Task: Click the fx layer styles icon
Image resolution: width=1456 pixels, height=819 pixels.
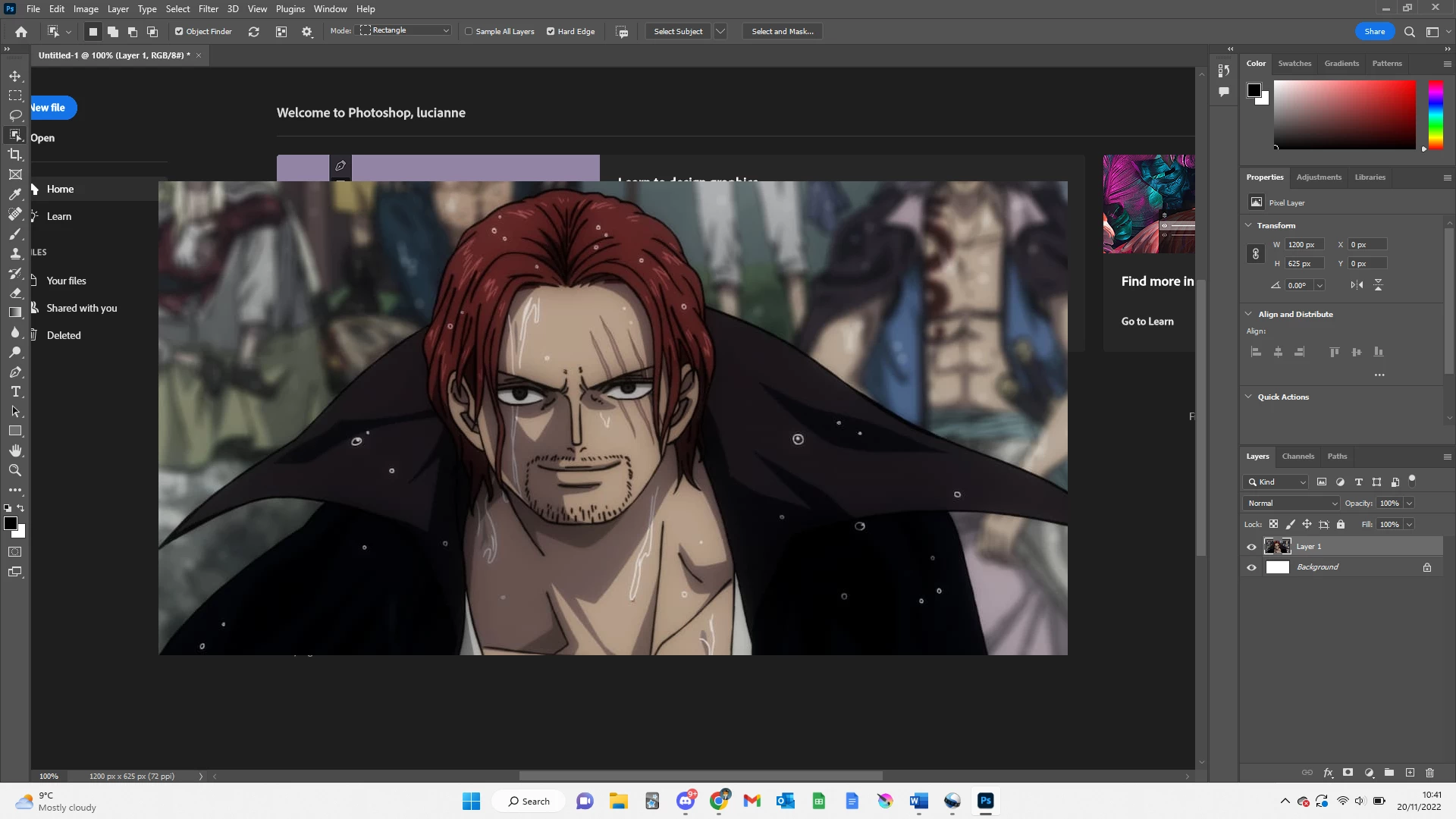Action: 1328,773
